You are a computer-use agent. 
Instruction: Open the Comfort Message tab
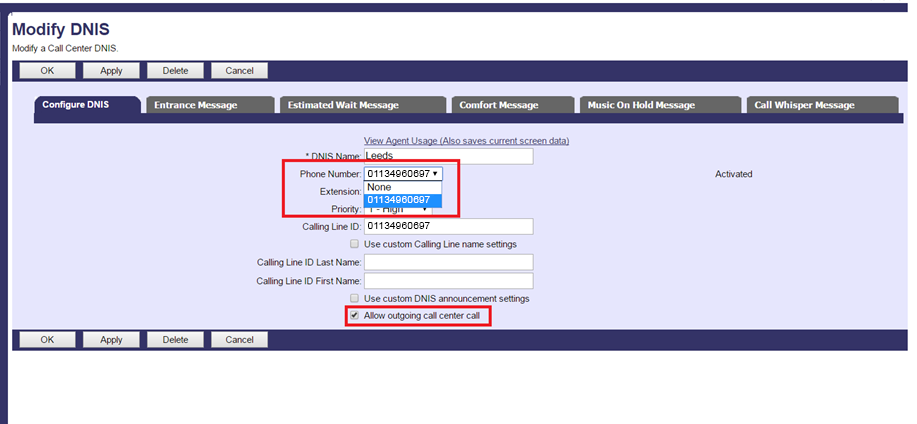click(513, 105)
